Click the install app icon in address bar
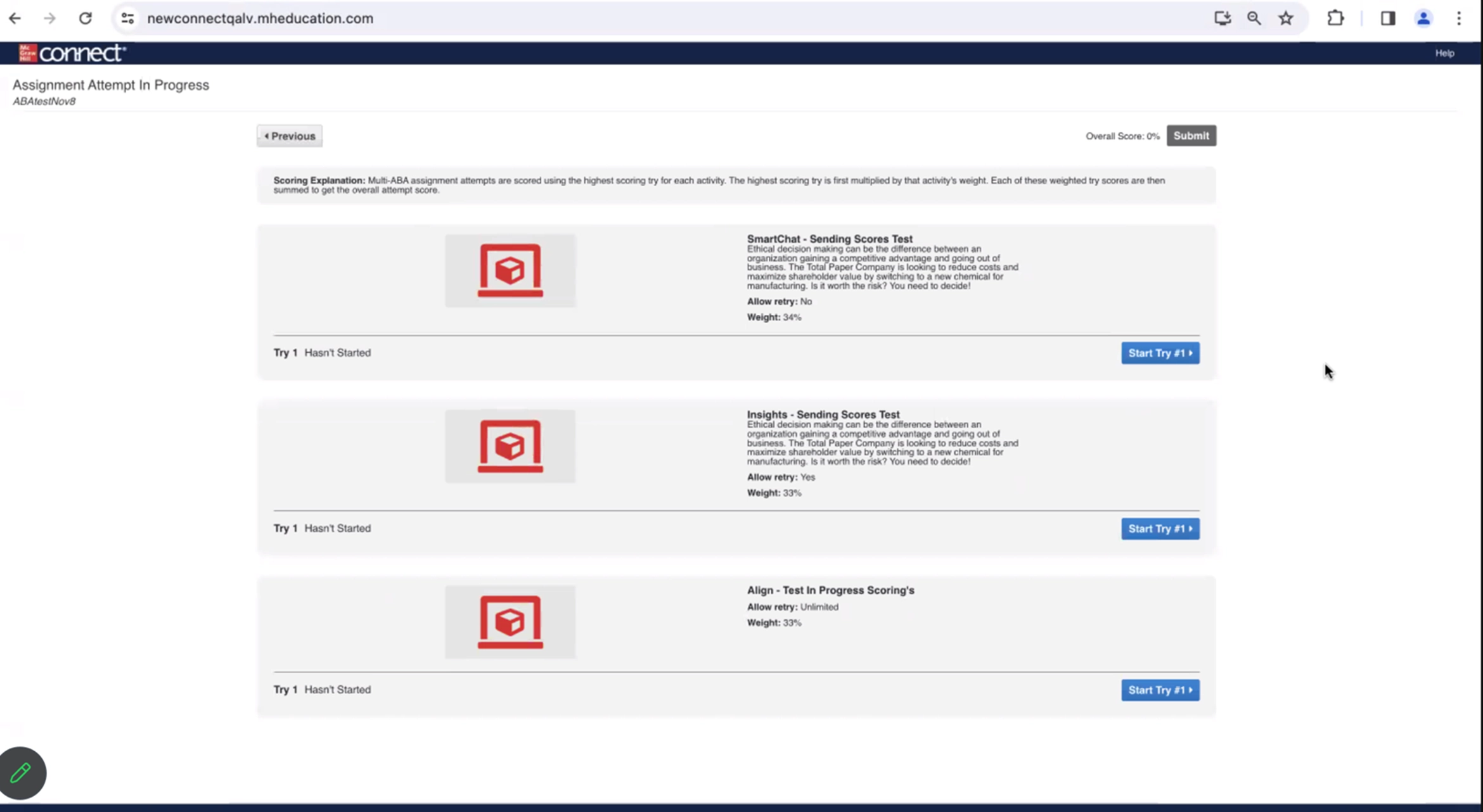Screen dimensions: 1483x812 coord(1222,18)
